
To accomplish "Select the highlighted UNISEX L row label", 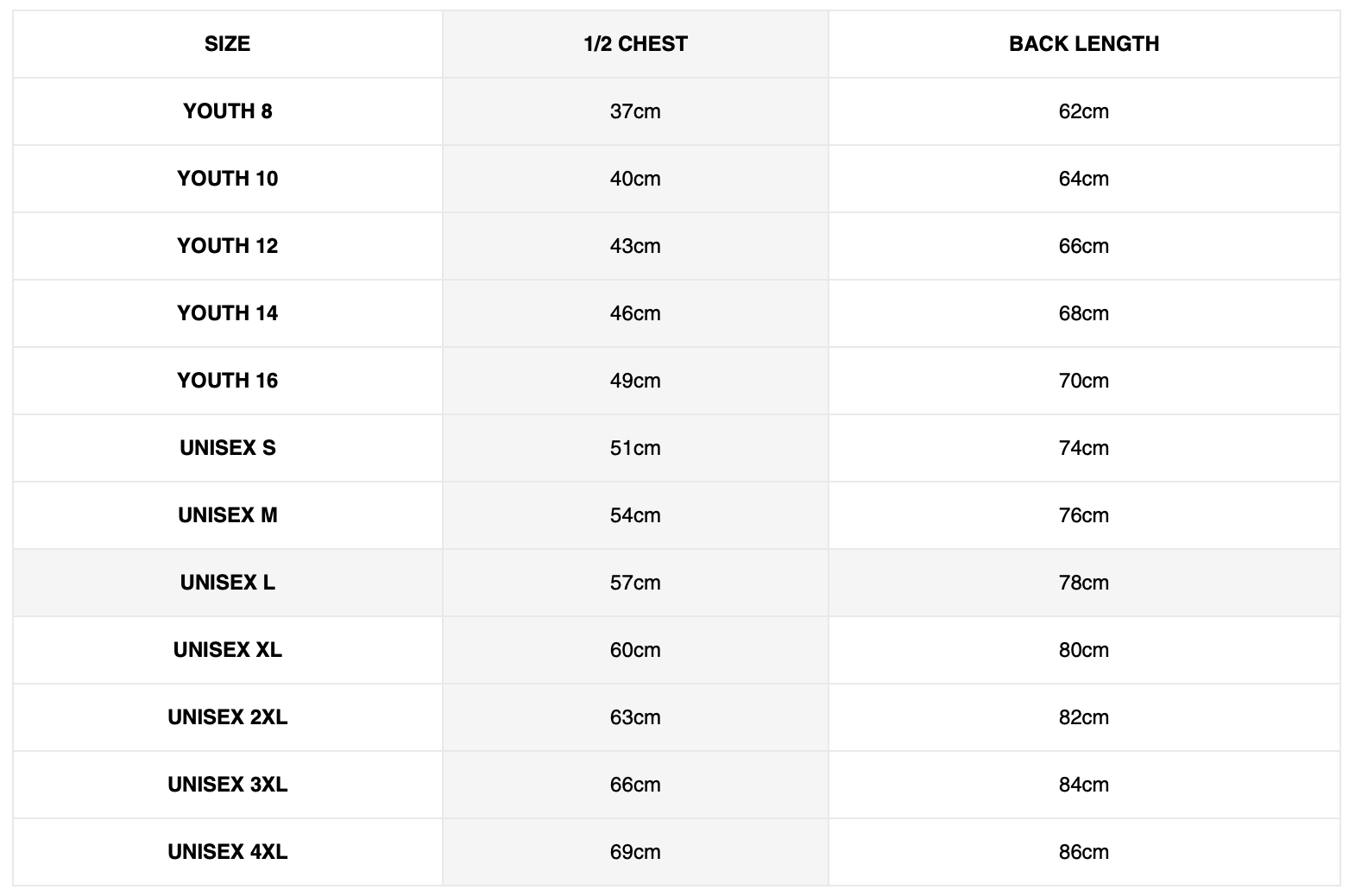I will pos(228,583).
